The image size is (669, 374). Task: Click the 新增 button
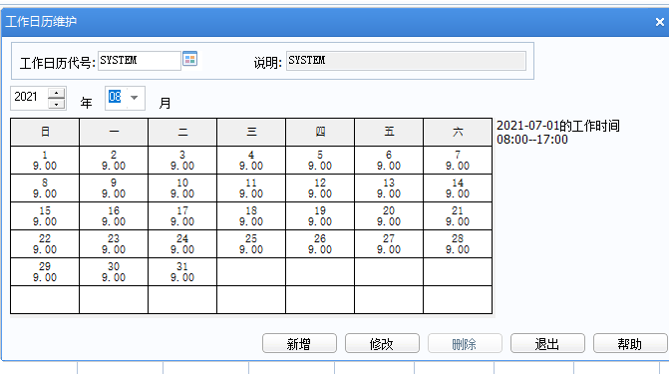(299, 343)
